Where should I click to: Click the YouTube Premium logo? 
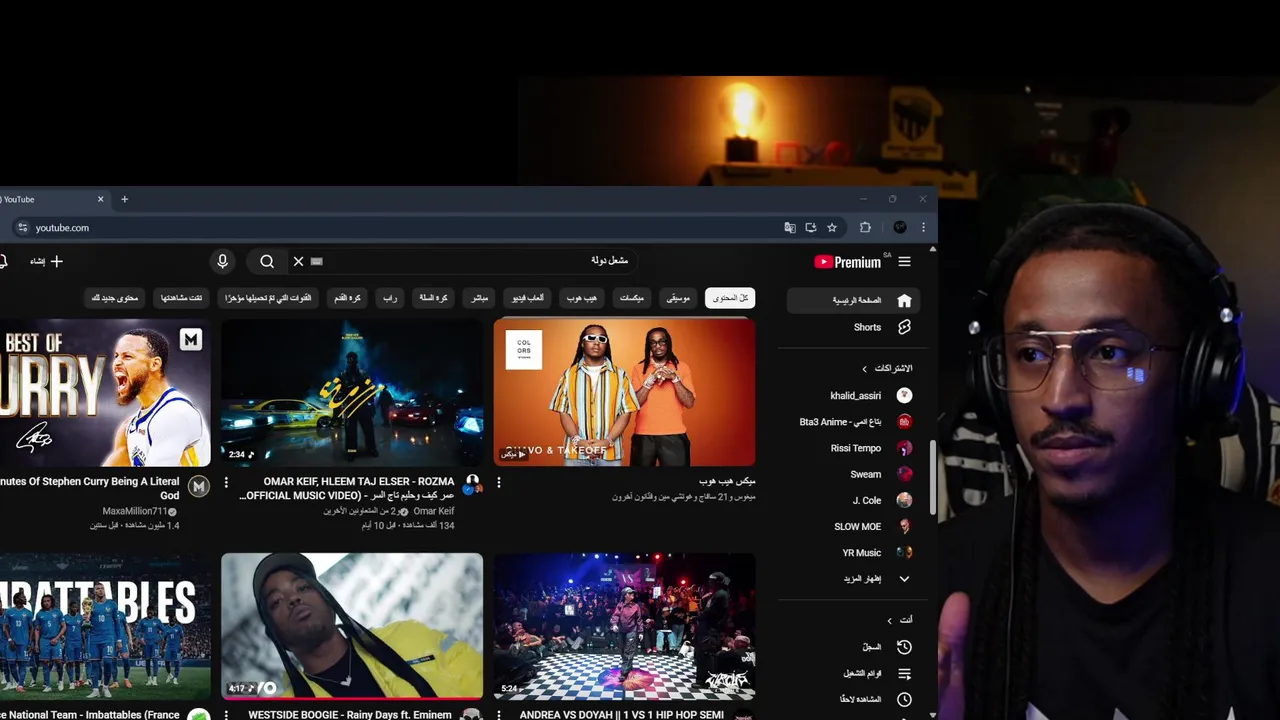click(848, 262)
